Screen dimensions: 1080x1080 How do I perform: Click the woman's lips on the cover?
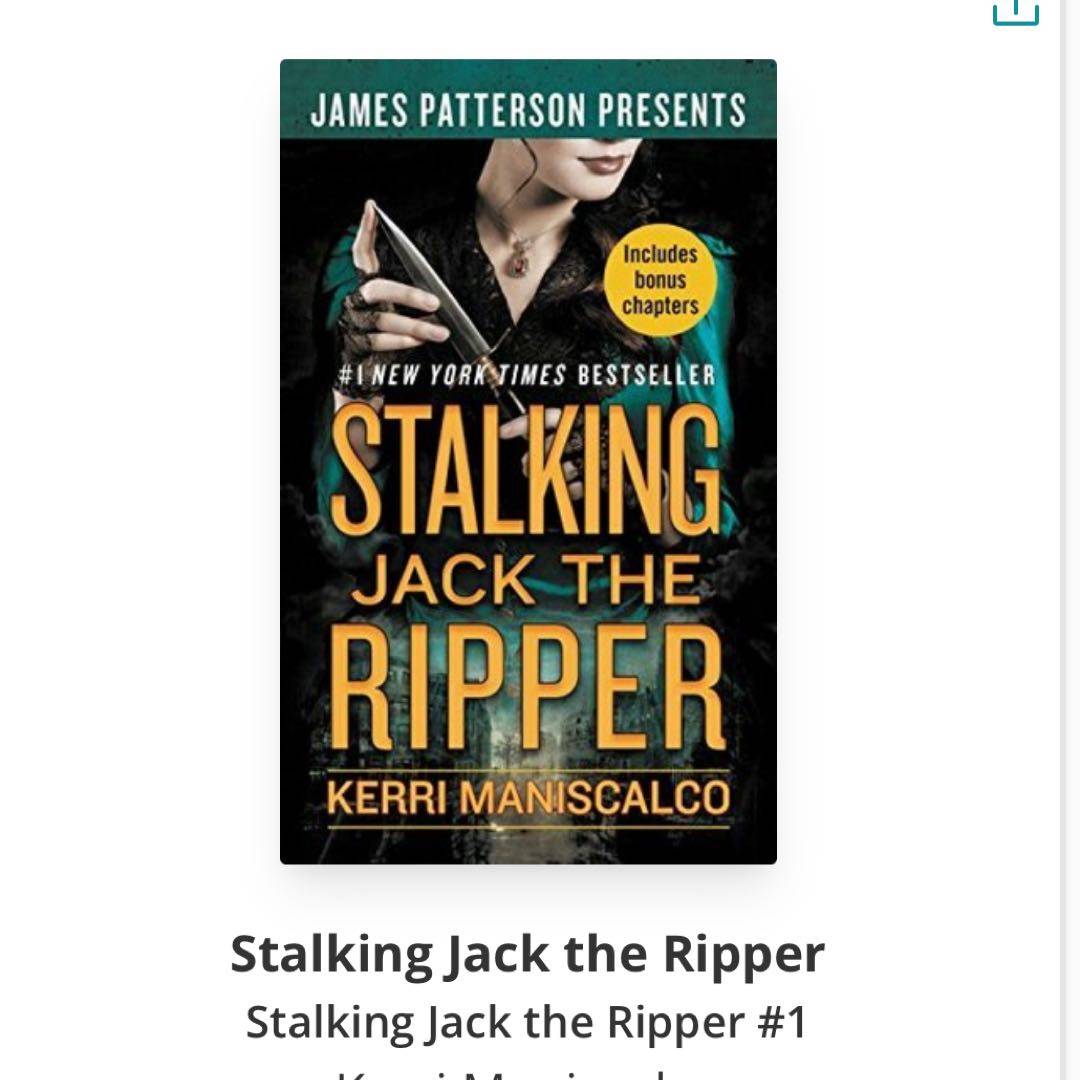pyautogui.click(x=605, y=164)
